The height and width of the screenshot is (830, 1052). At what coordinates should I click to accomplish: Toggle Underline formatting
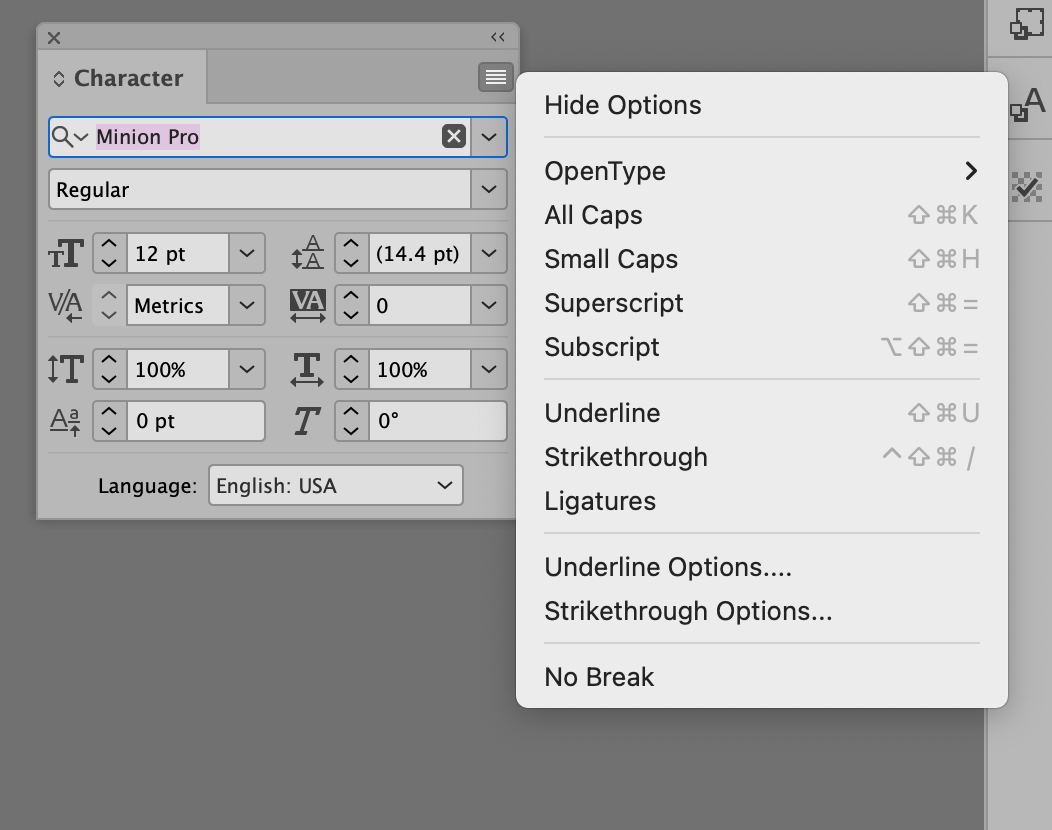coord(602,412)
